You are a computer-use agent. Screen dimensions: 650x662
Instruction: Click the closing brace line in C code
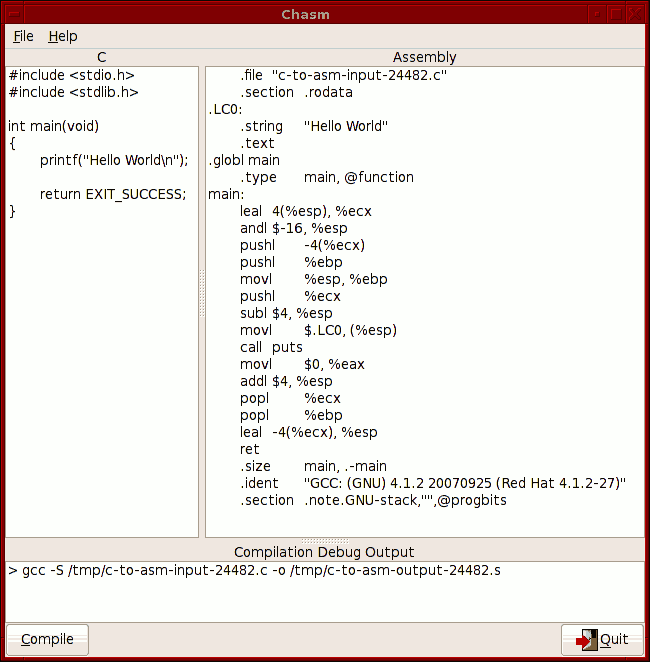[12, 211]
